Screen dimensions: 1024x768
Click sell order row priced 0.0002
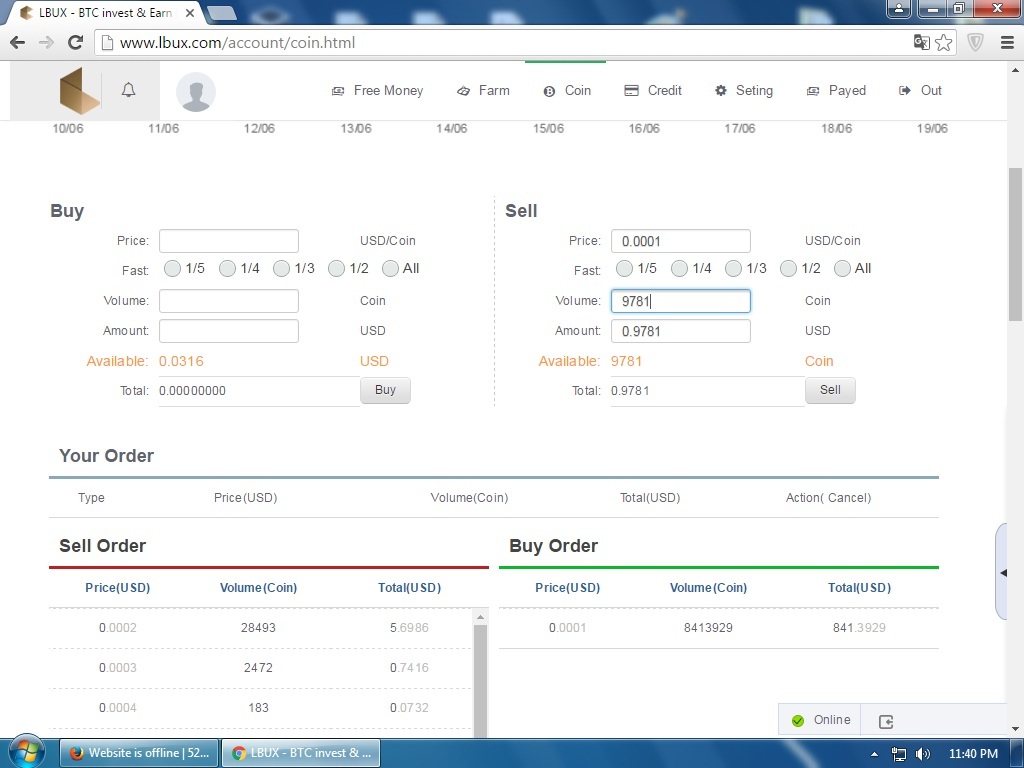point(260,628)
